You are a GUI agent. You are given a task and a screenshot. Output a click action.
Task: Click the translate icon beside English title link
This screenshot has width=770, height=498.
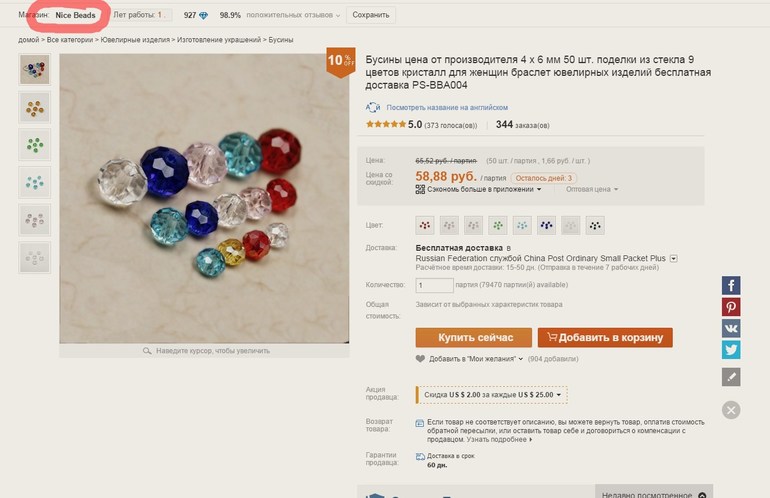373,107
